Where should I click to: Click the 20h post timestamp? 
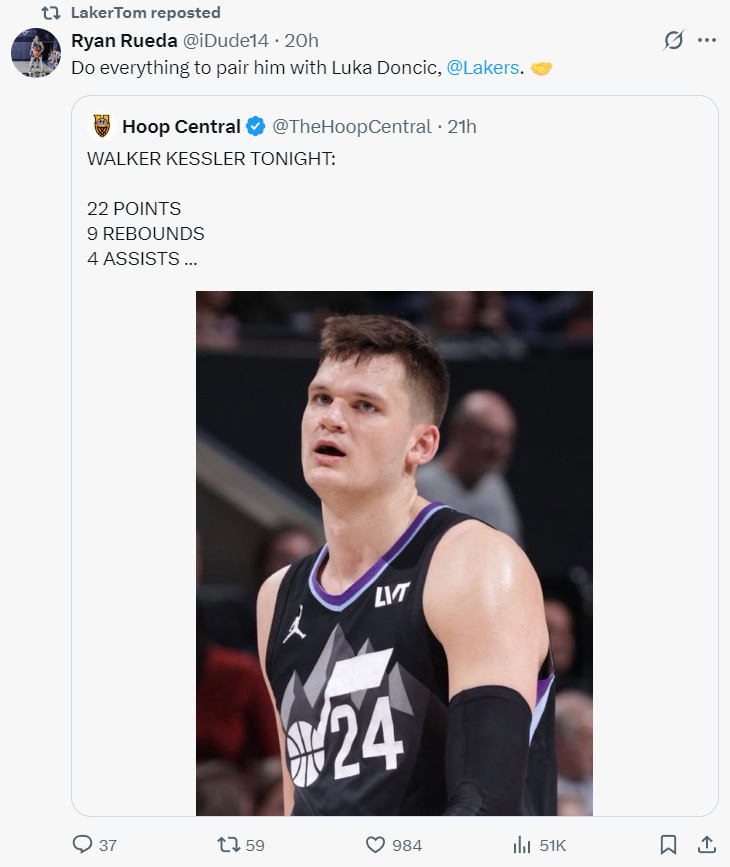click(x=301, y=40)
